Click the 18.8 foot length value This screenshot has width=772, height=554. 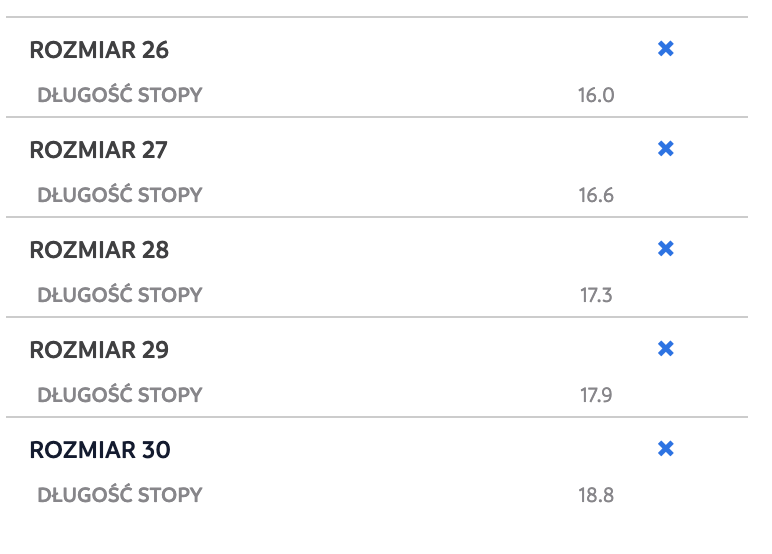[x=596, y=495]
